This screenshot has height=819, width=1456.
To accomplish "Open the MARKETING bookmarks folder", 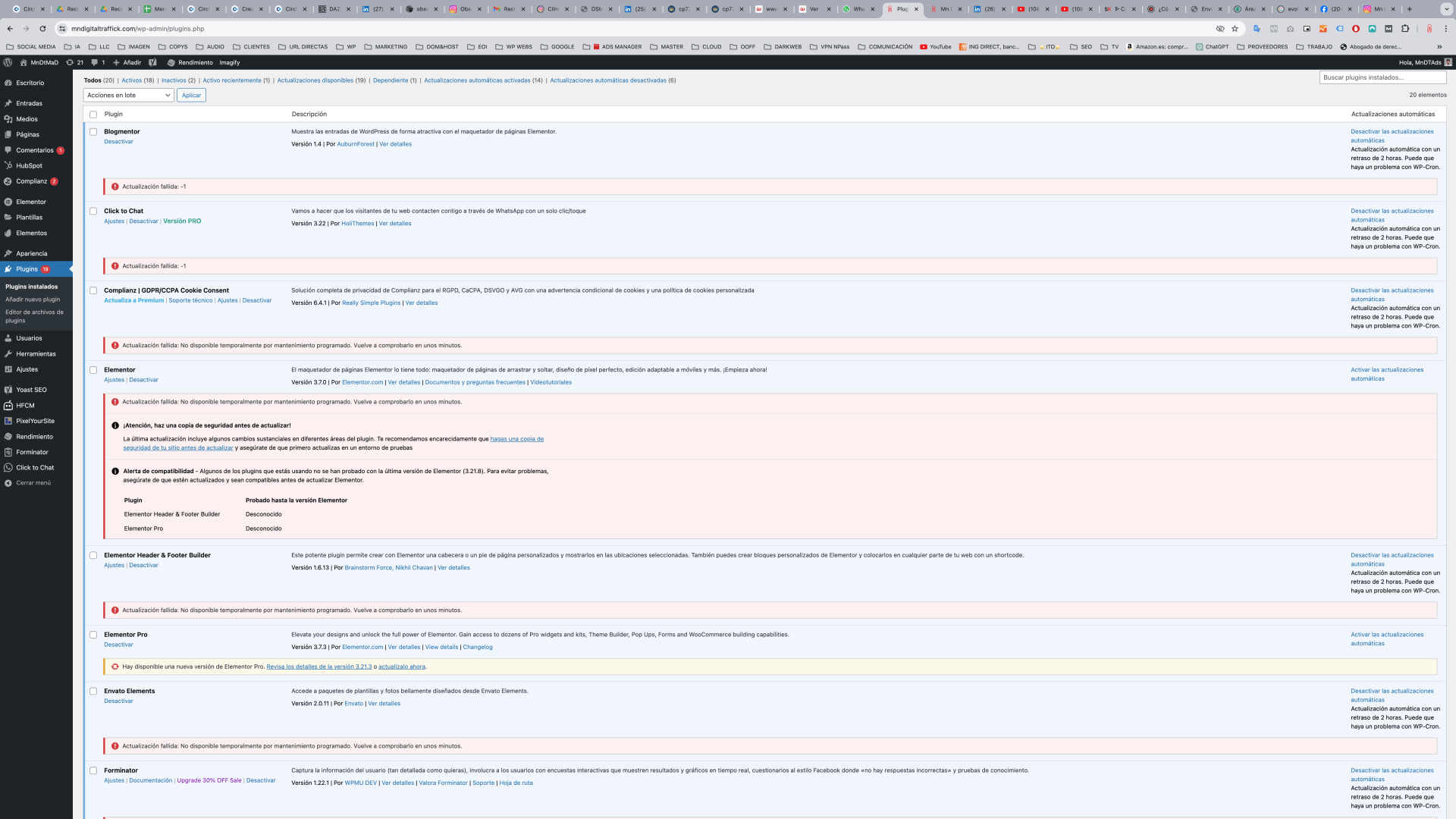I will click(385, 47).
